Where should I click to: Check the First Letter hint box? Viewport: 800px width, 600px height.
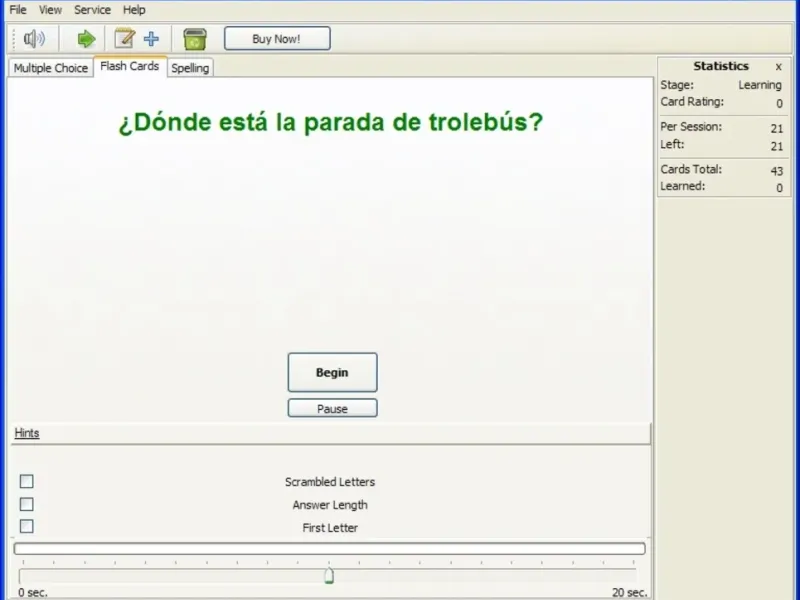point(27,526)
